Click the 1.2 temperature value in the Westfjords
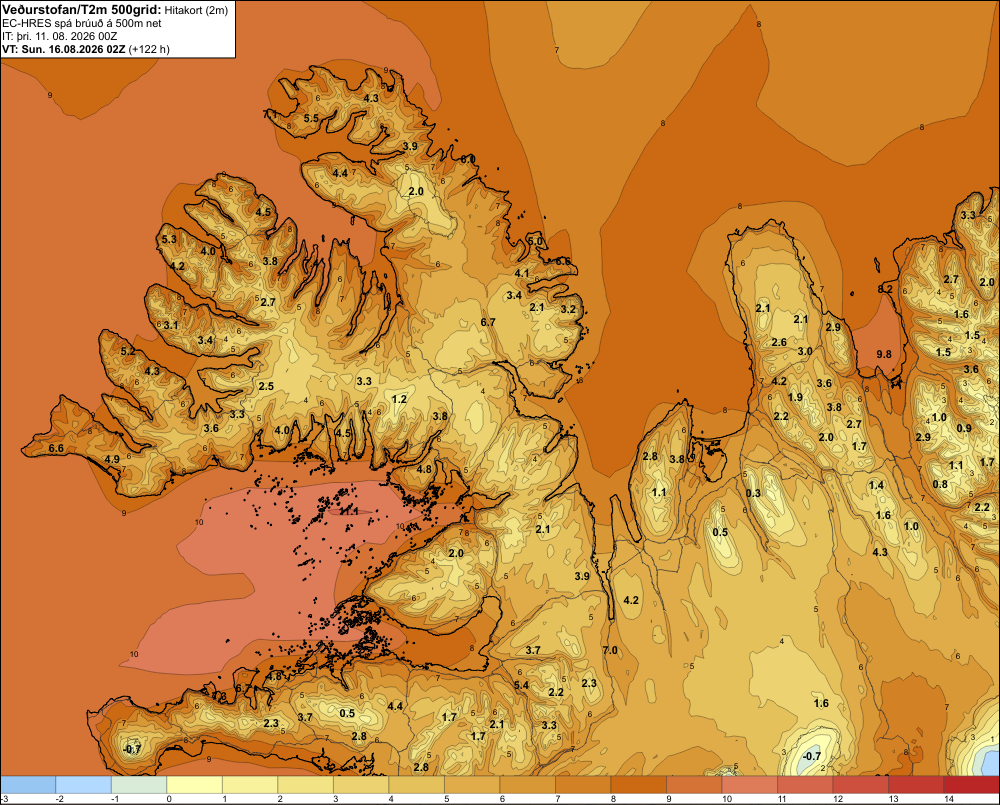Screen dimensions: 1000x805 point(399,399)
